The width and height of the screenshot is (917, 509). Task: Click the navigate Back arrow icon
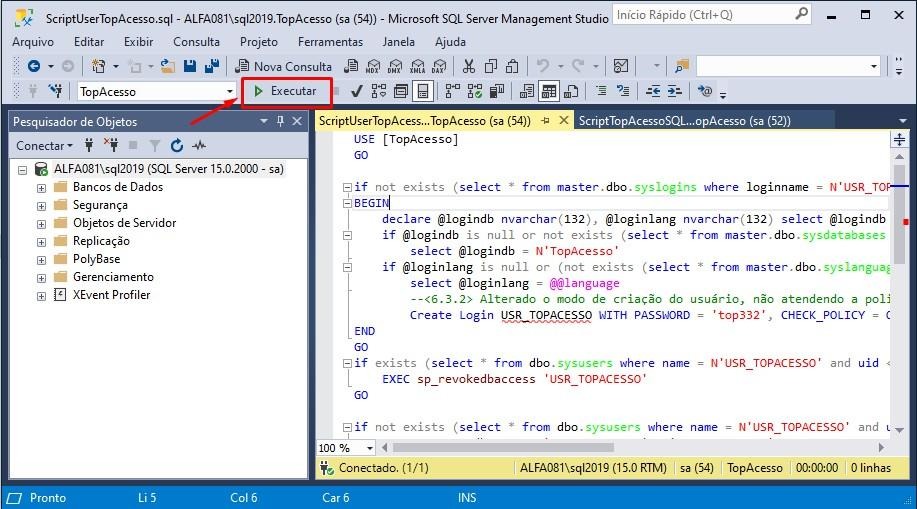click(x=34, y=66)
